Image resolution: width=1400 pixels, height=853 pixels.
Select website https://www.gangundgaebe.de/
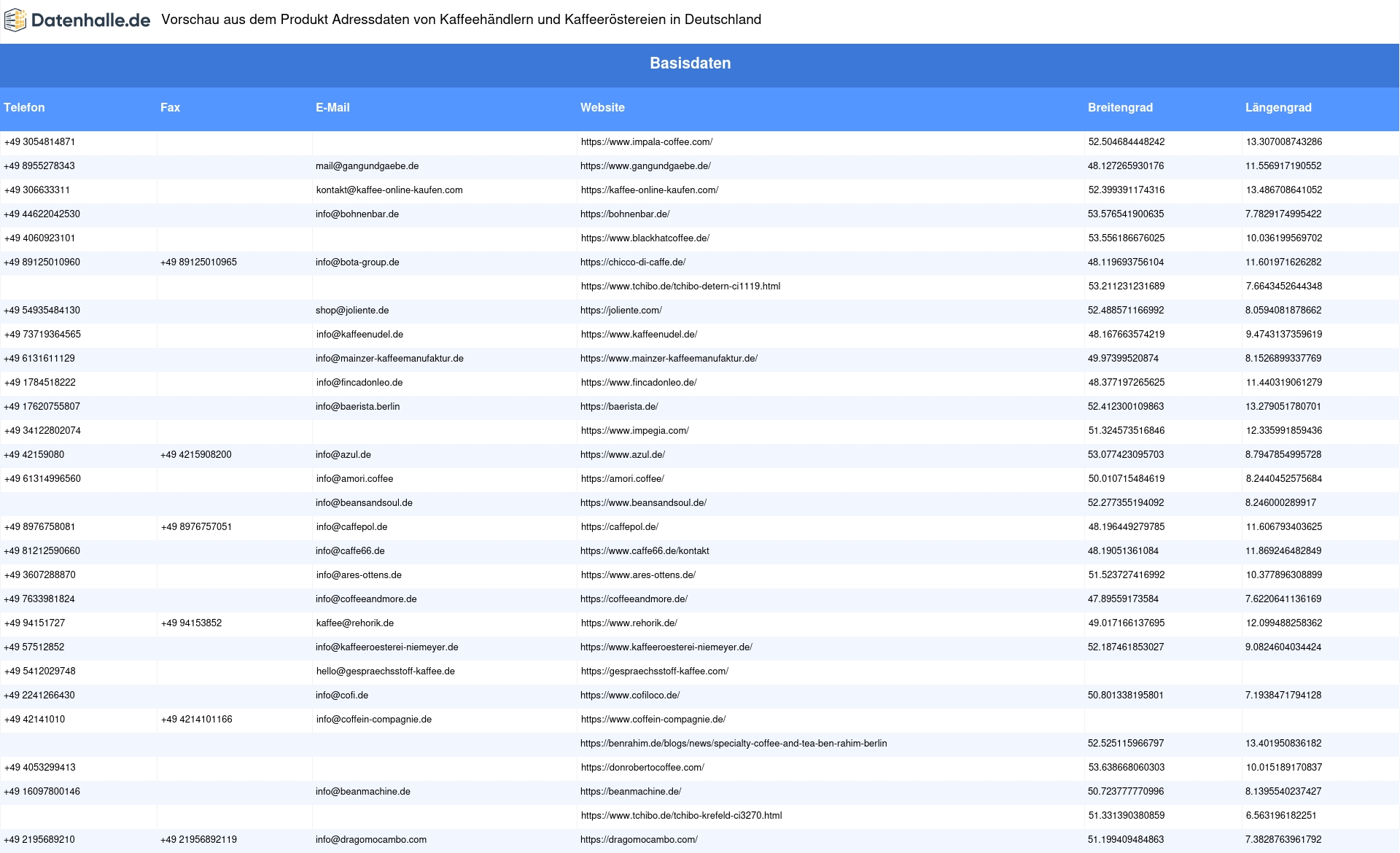point(645,166)
